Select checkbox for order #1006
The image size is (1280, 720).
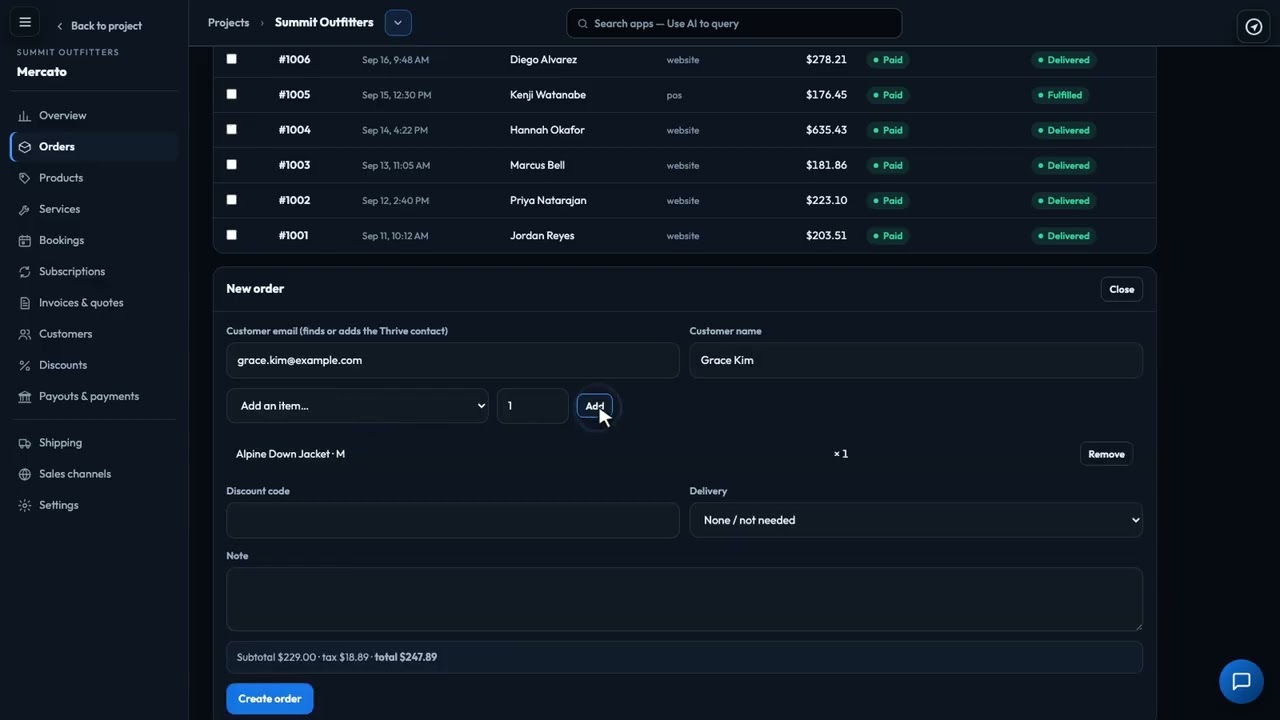click(x=232, y=59)
